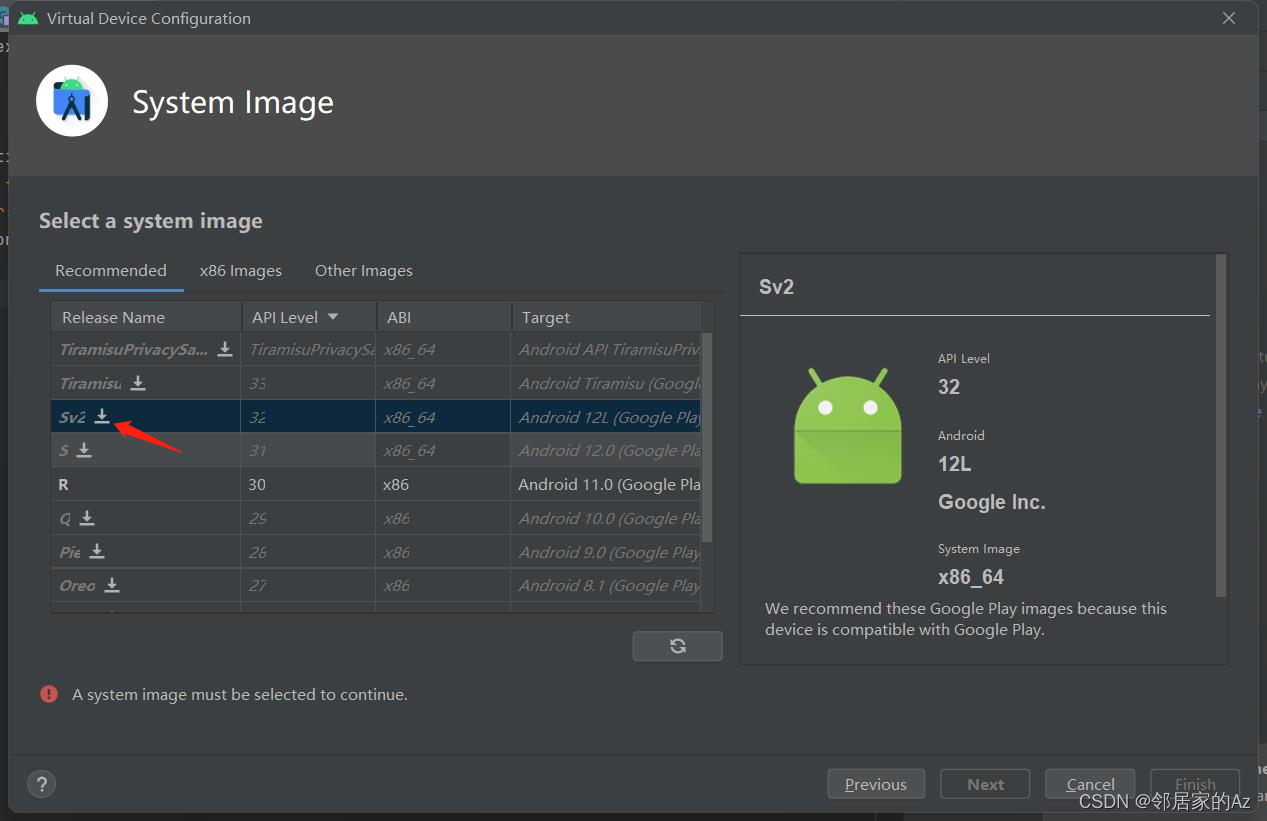
Task: Download the Q system image
Action: coord(87,518)
